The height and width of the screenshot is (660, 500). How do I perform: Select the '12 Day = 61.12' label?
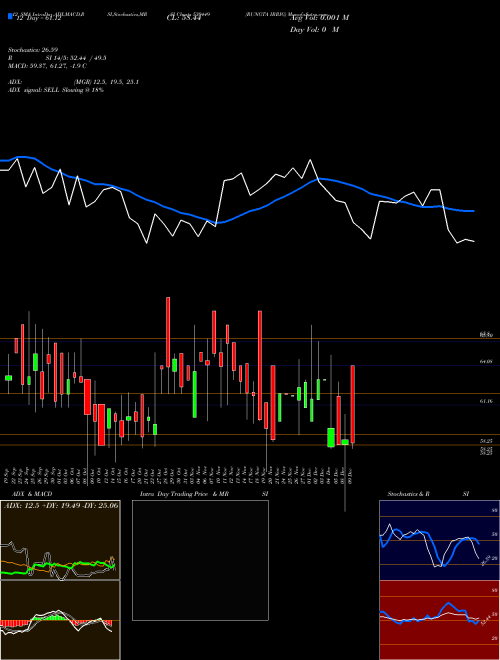37,19
